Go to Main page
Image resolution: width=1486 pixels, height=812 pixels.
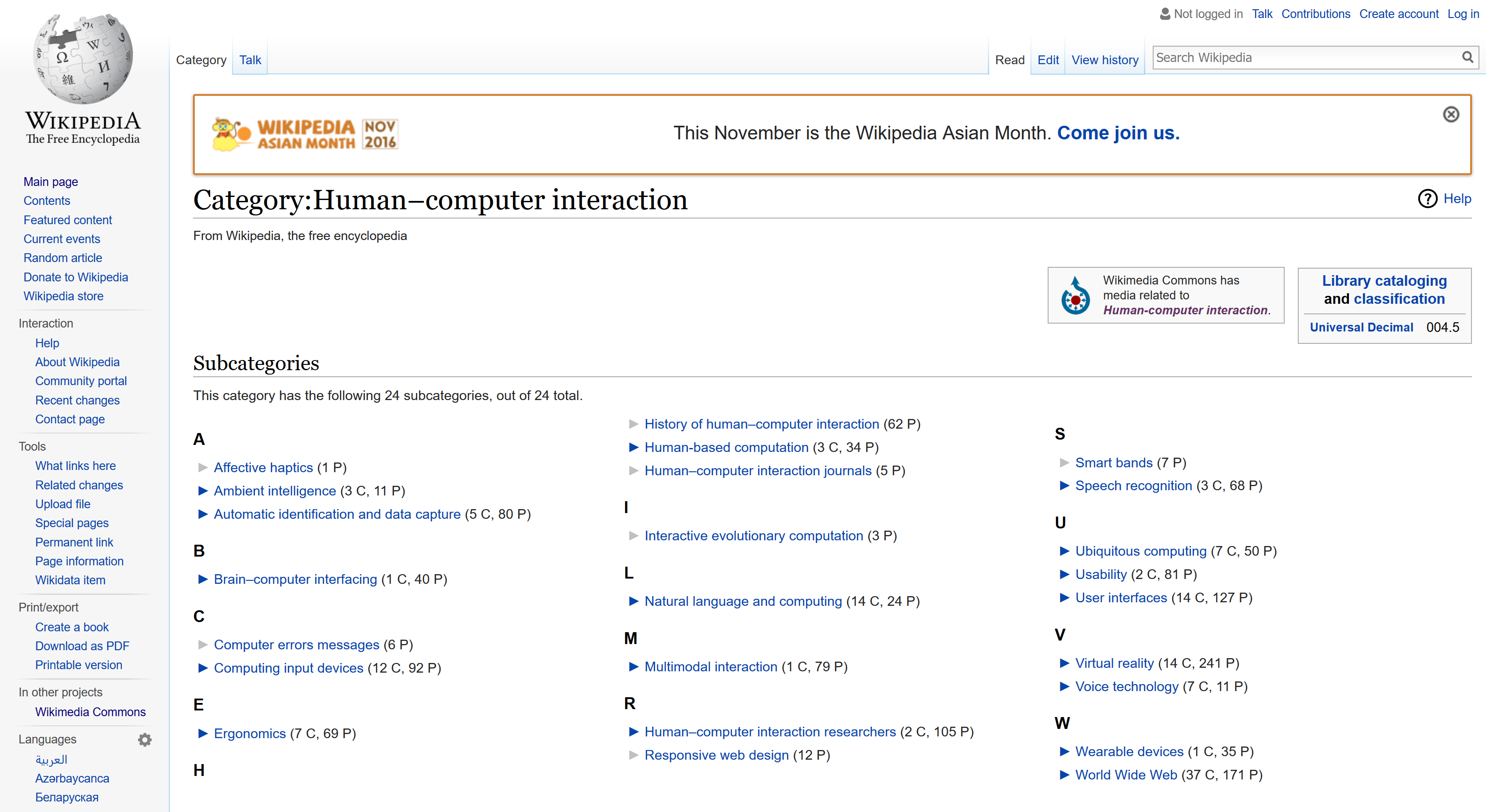pyautogui.click(x=51, y=182)
